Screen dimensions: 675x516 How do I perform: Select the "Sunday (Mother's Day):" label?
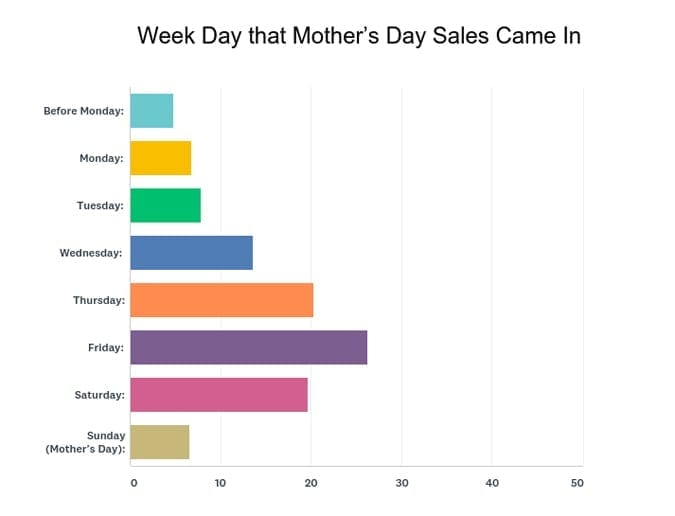click(86, 442)
